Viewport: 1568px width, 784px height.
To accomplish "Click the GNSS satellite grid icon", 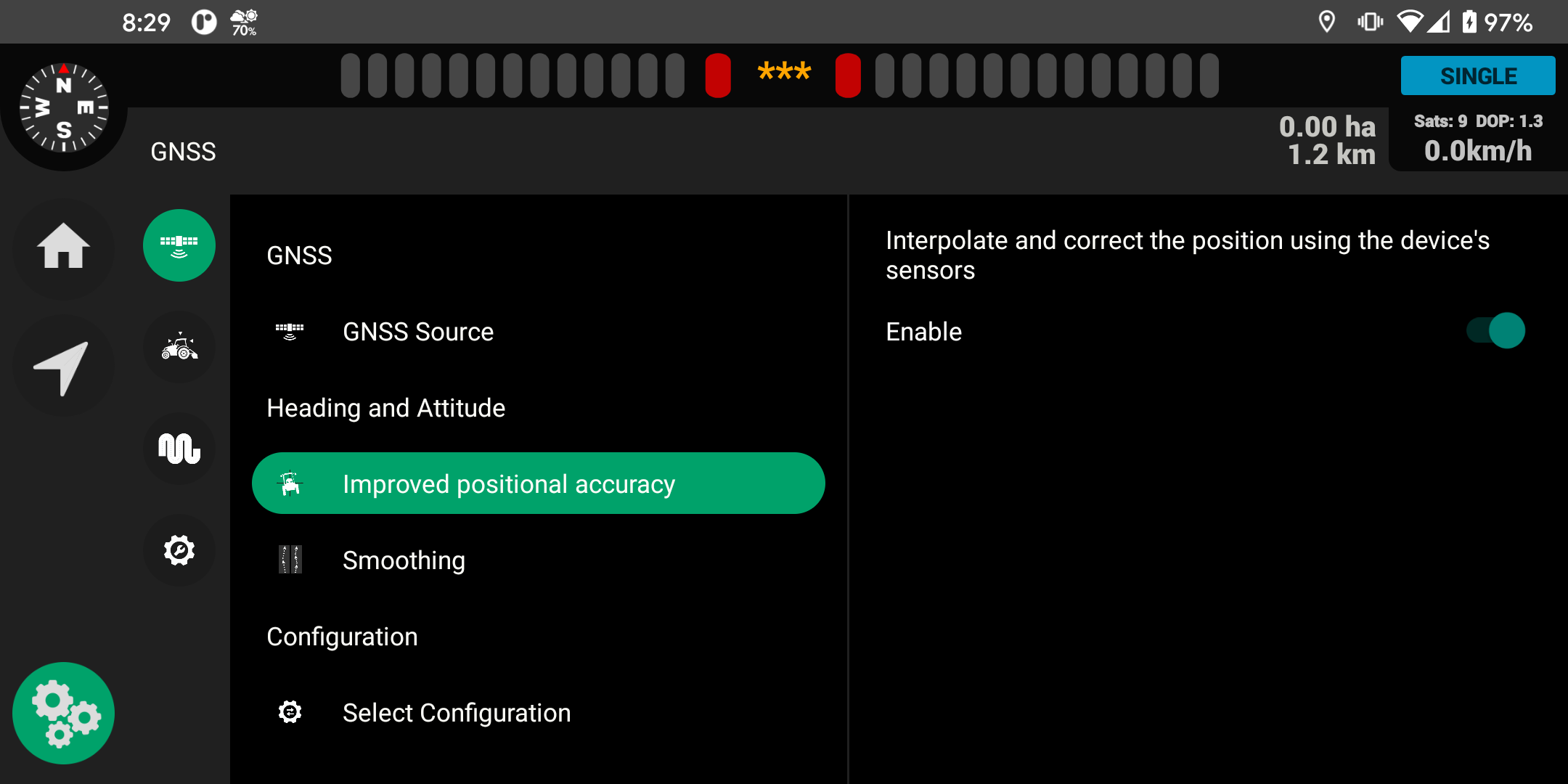I will [x=180, y=243].
